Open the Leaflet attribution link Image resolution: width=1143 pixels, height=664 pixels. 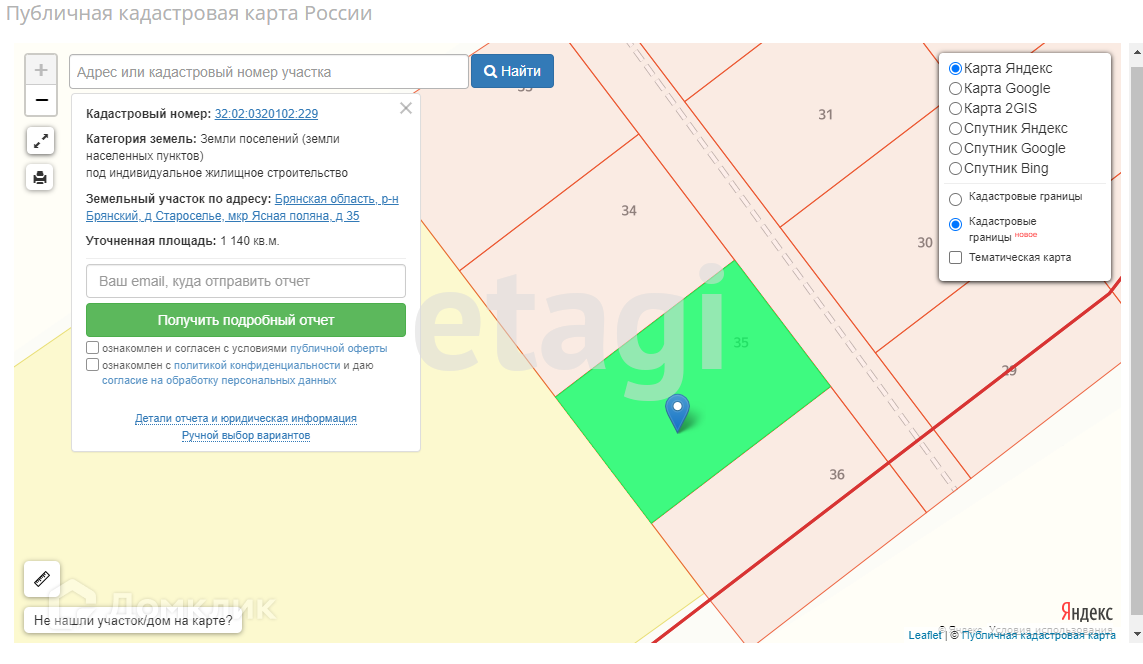point(925,636)
